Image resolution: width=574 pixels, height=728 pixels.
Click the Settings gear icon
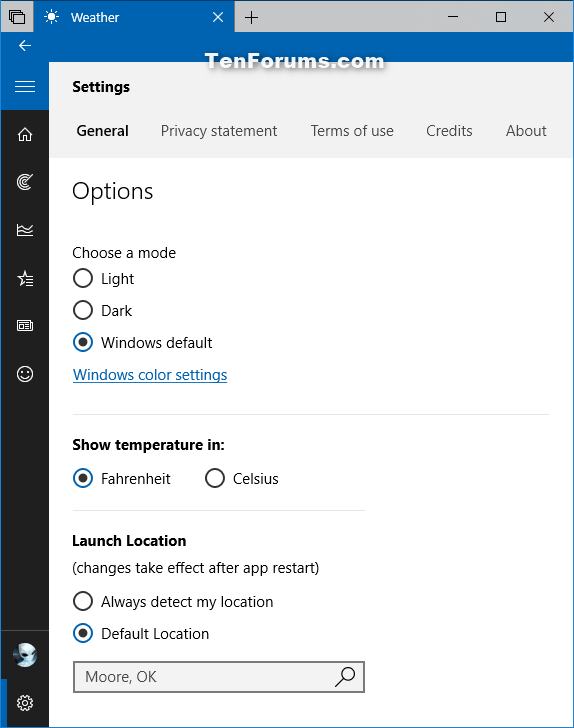point(25,703)
